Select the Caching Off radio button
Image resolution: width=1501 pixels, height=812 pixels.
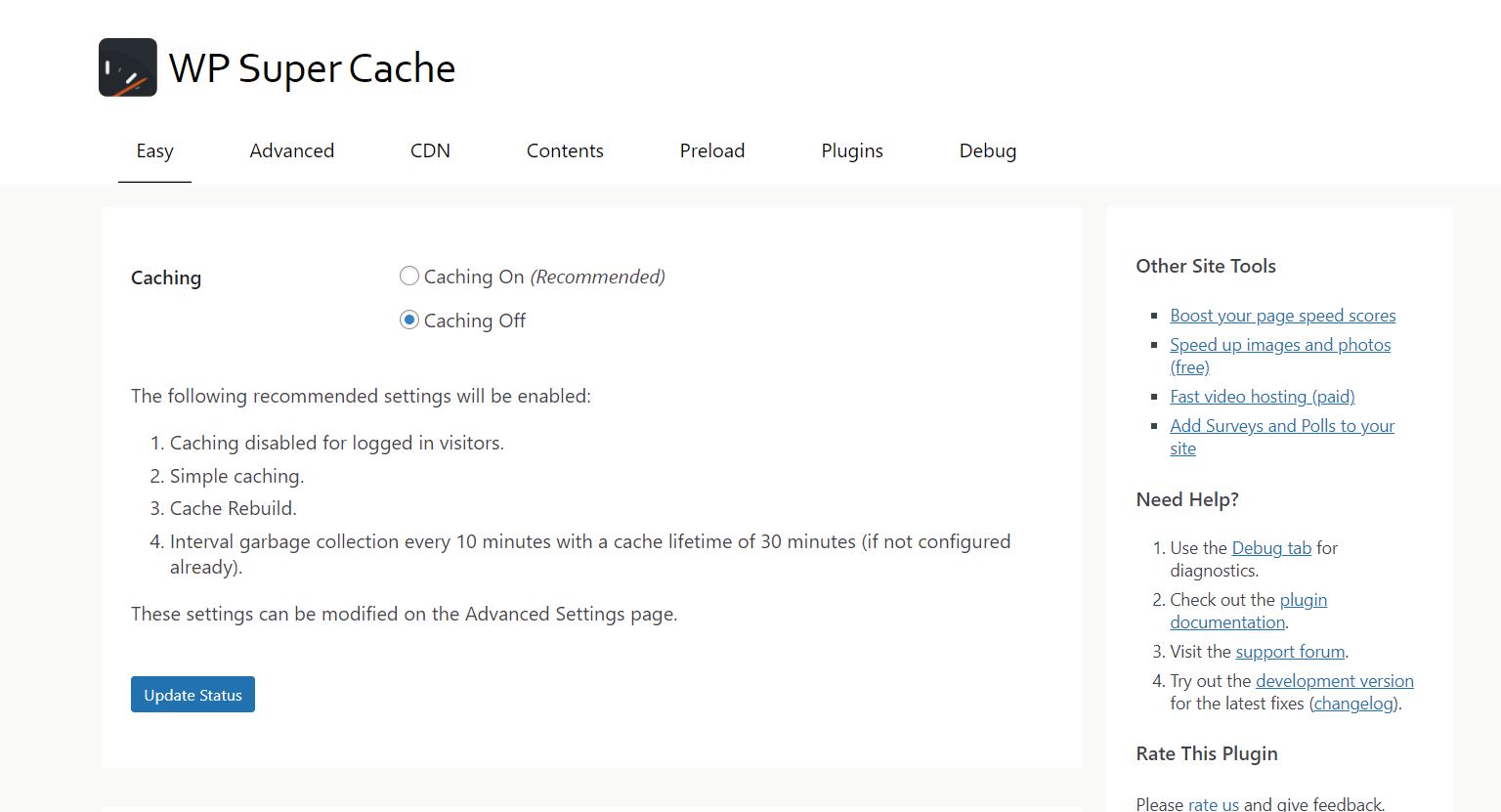pos(409,321)
